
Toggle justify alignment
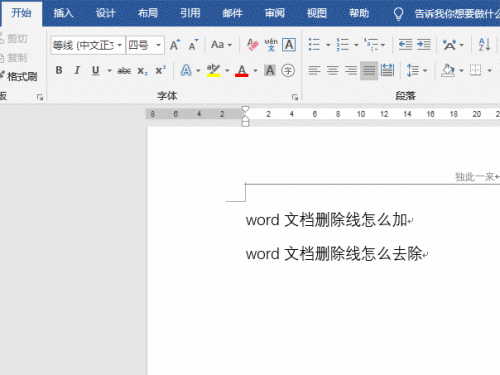pyautogui.click(x=369, y=71)
